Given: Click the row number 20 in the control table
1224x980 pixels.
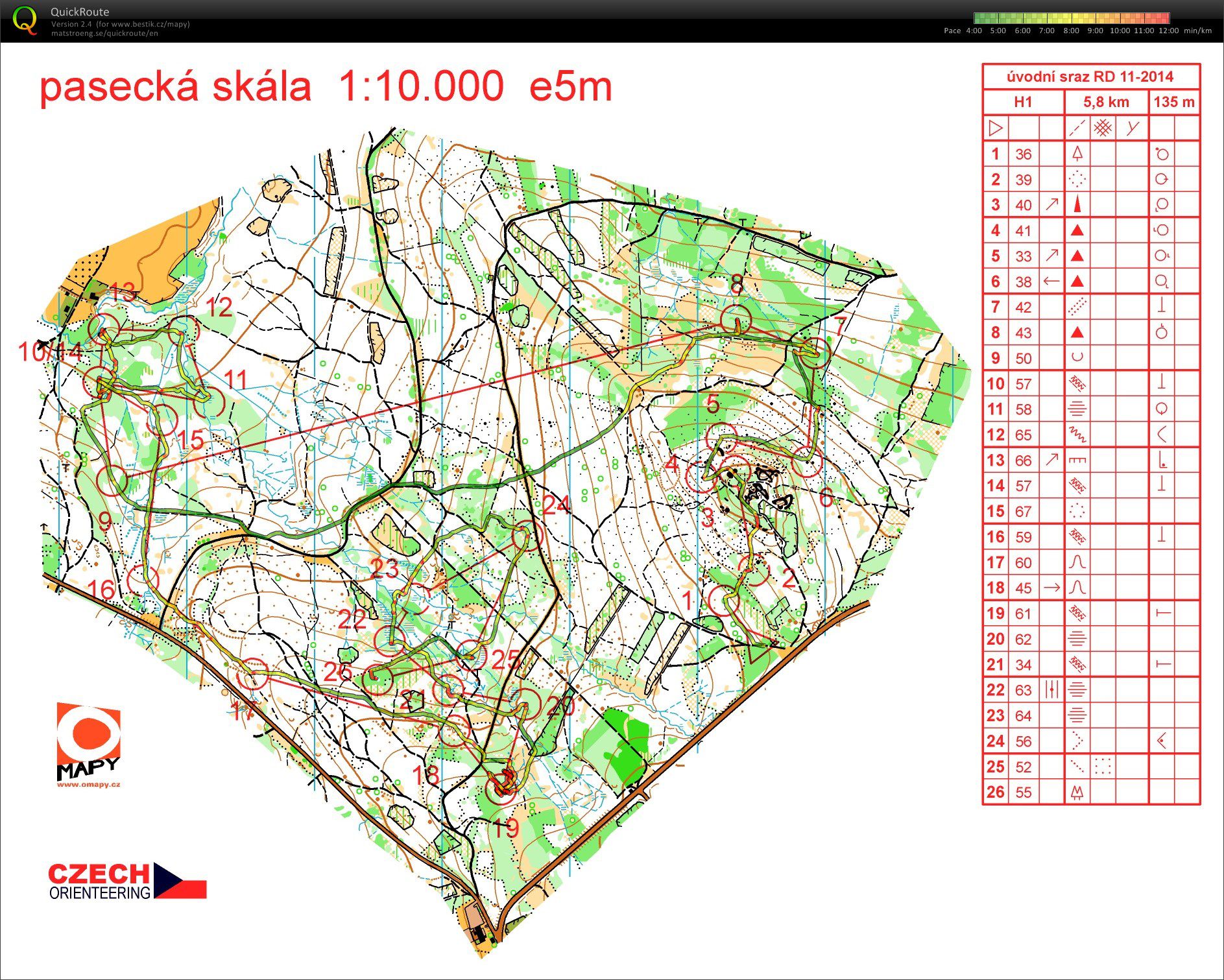Looking at the screenshot, I should coord(996,639).
